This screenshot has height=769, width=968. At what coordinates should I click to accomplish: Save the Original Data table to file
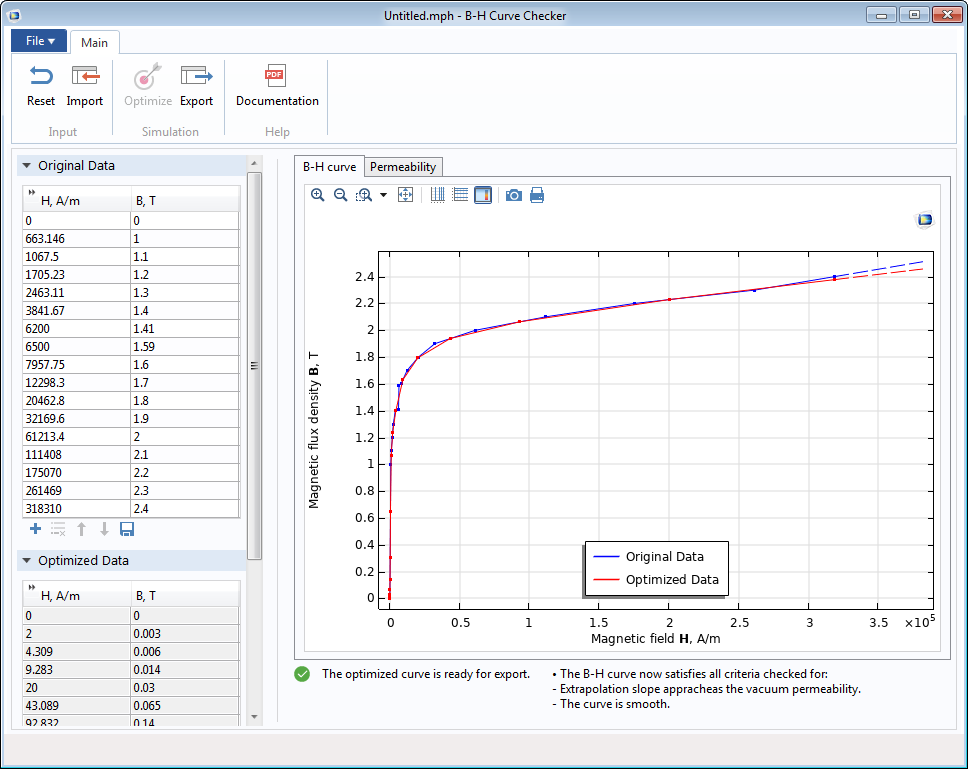click(127, 529)
